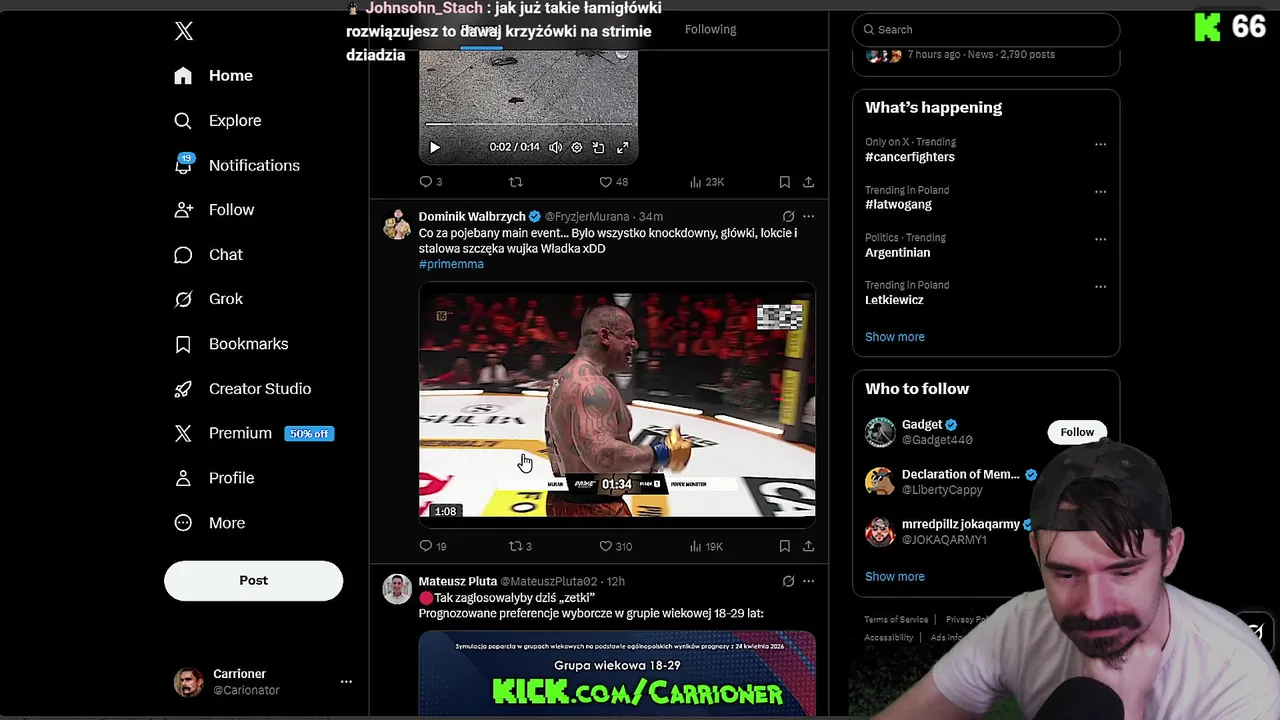Follow the Gadget account

click(x=1077, y=432)
